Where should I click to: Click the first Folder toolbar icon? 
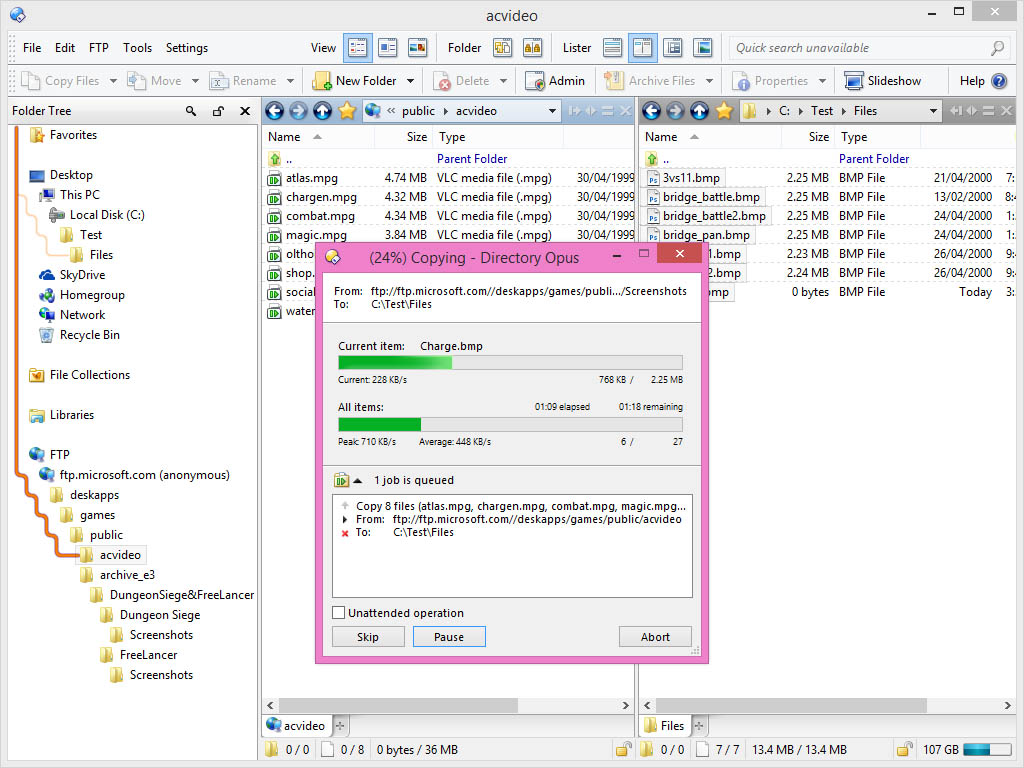502,48
